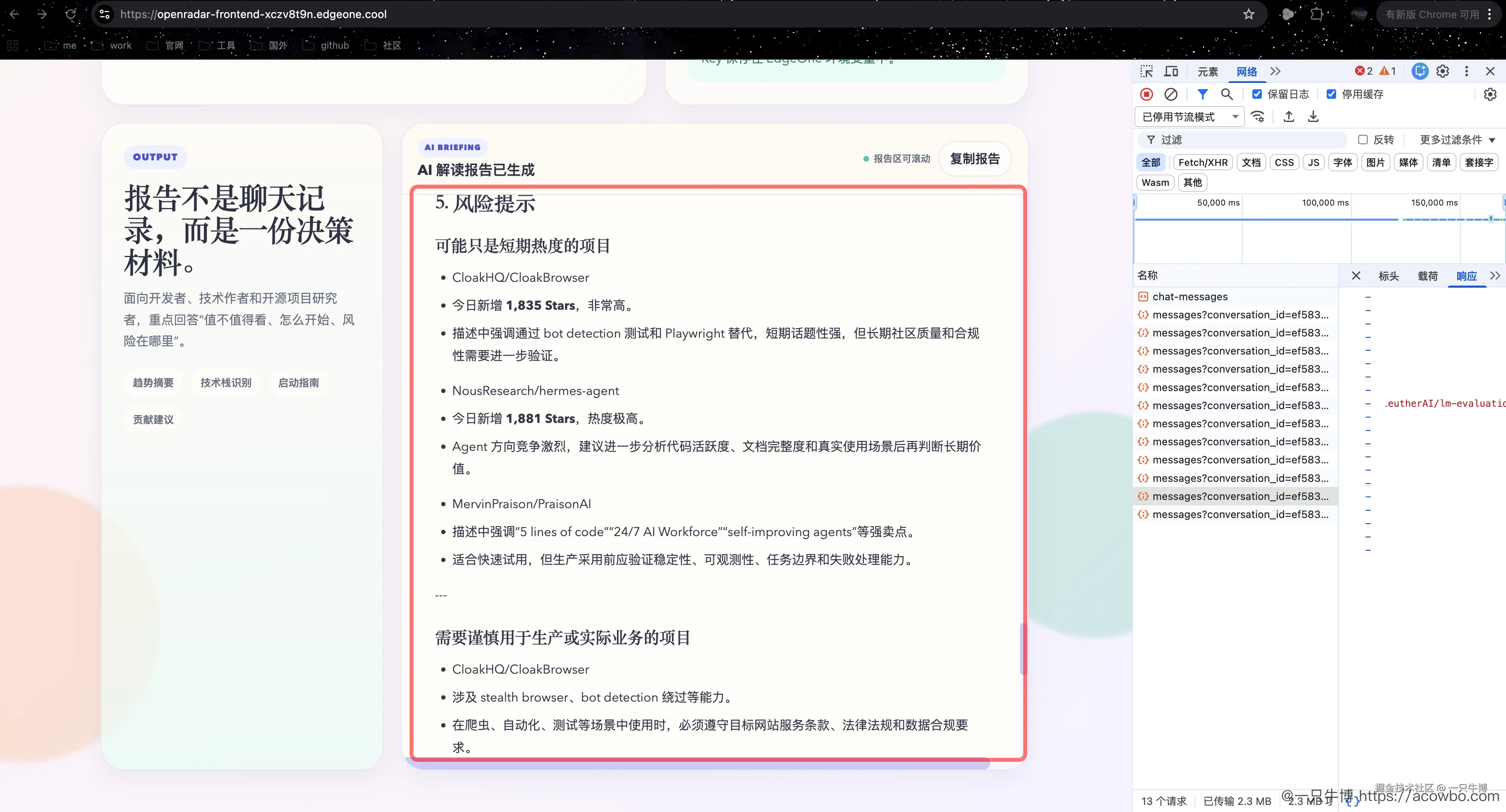This screenshot has width=1506, height=812.
Task: Uncheck the 停用缓存 checkbox
Action: (1331, 94)
